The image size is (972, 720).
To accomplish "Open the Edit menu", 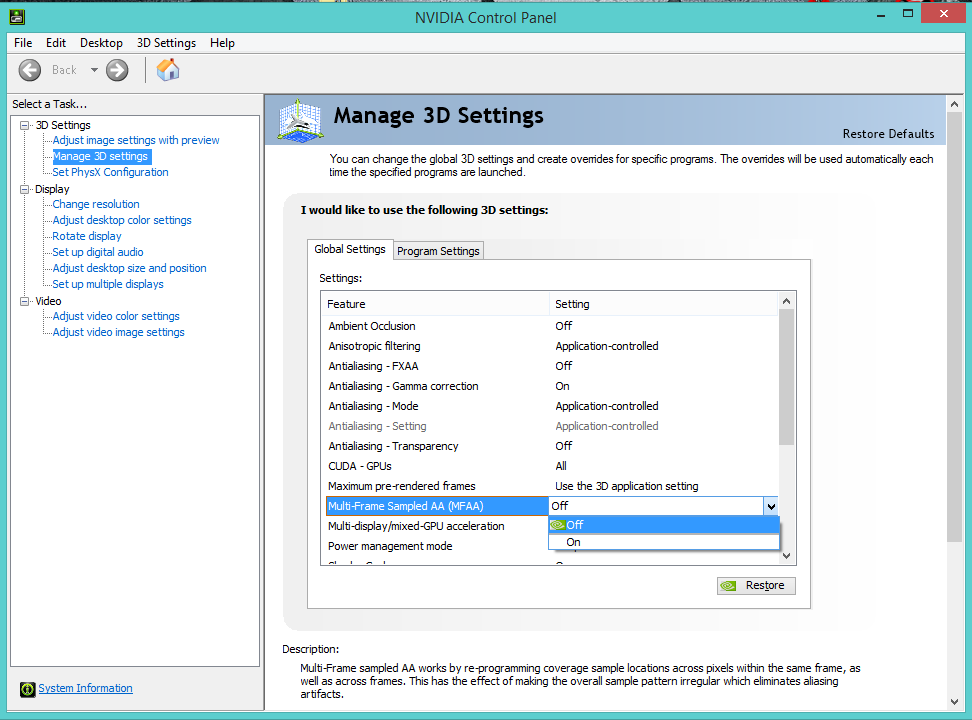I will 56,43.
